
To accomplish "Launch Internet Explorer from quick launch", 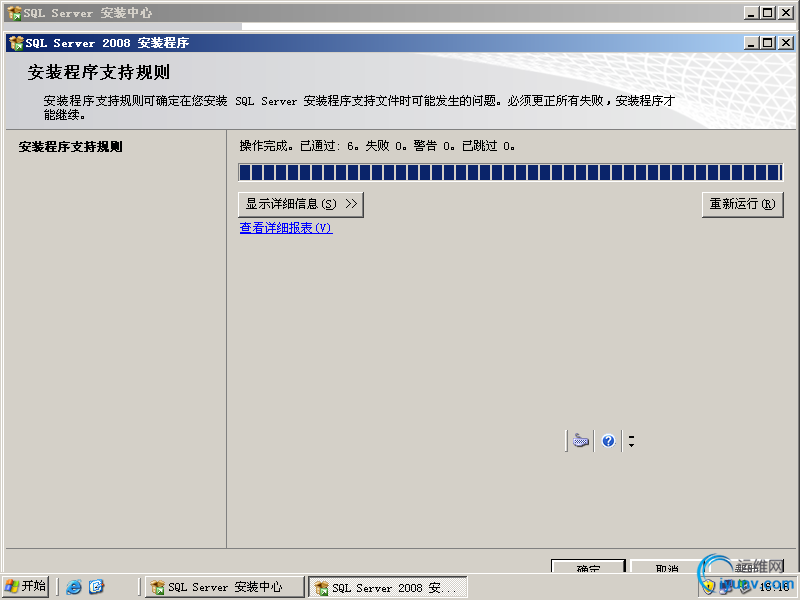I will (74, 587).
